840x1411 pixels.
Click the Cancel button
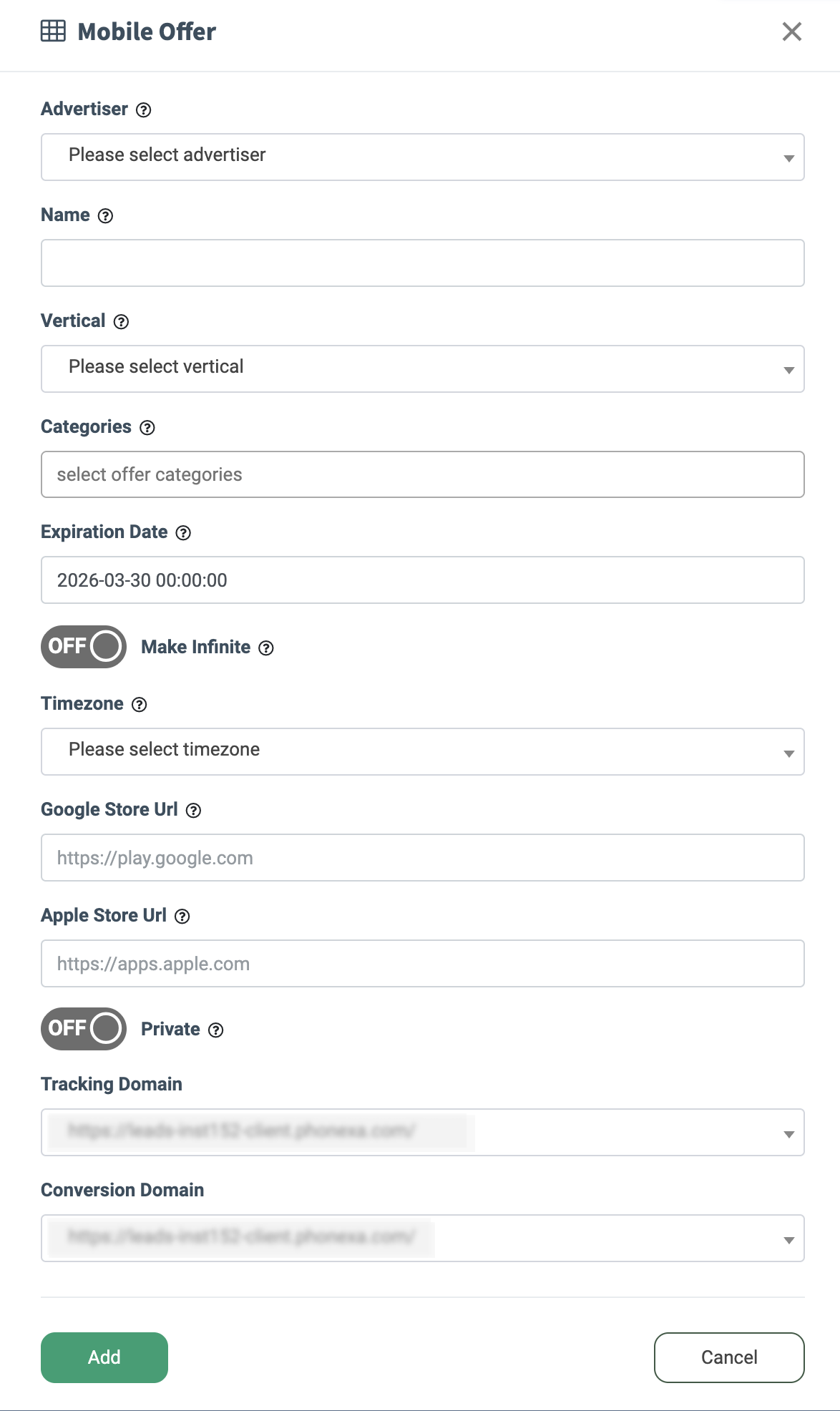(x=729, y=1357)
